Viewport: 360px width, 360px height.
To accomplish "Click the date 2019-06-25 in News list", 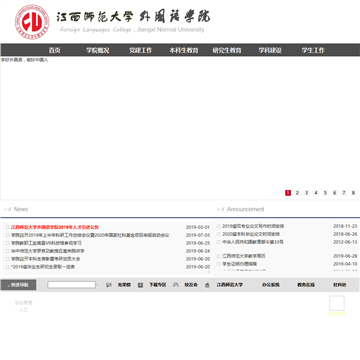I will (x=198, y=243).
